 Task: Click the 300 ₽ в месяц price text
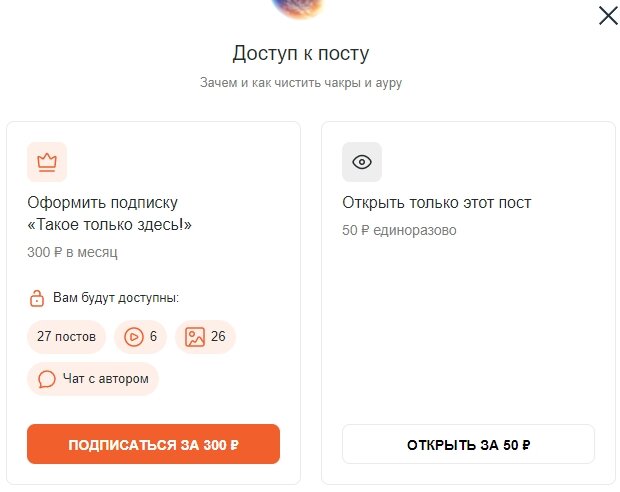click(72, 252)
